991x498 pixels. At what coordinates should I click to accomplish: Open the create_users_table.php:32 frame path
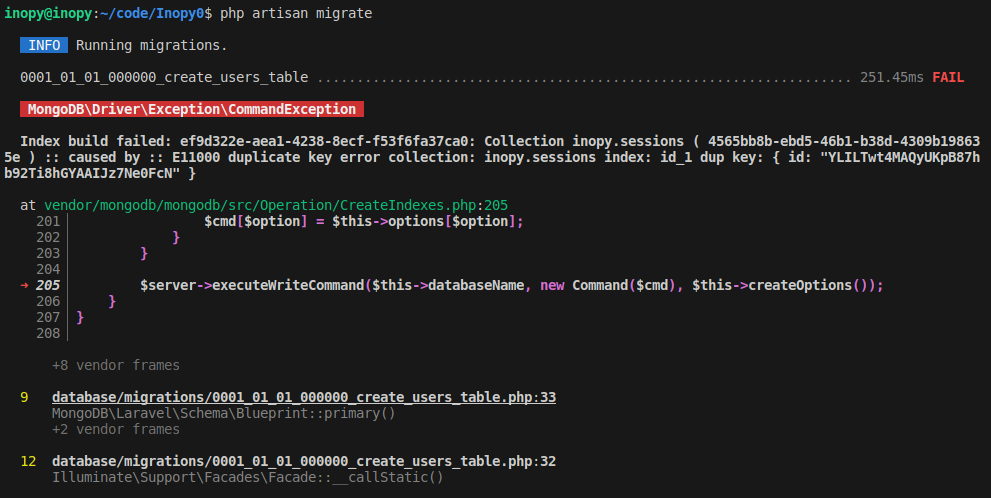click(x=304, y=461)
